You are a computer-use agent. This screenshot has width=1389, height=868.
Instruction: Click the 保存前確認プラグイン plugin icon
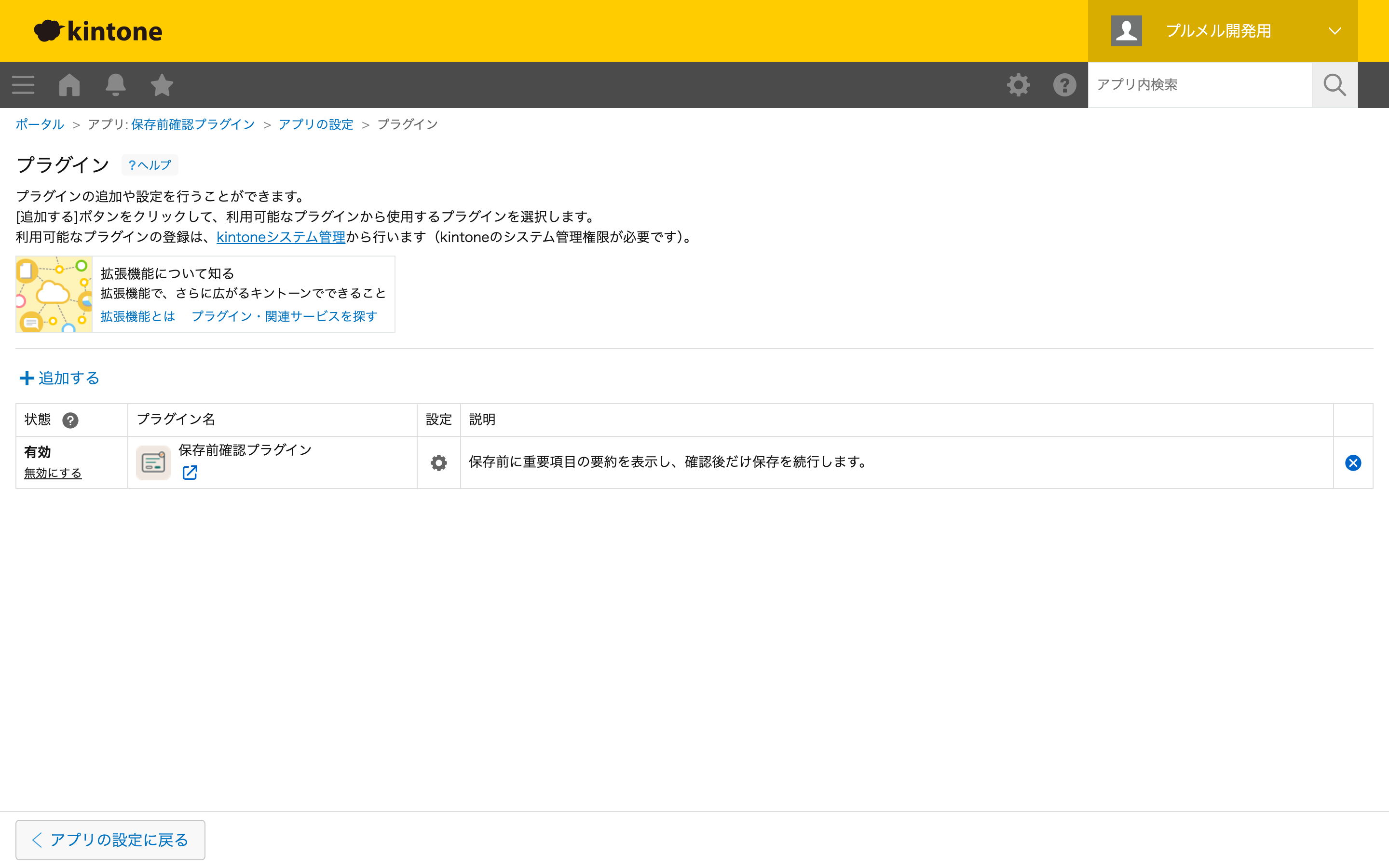(x=153, y=463)
